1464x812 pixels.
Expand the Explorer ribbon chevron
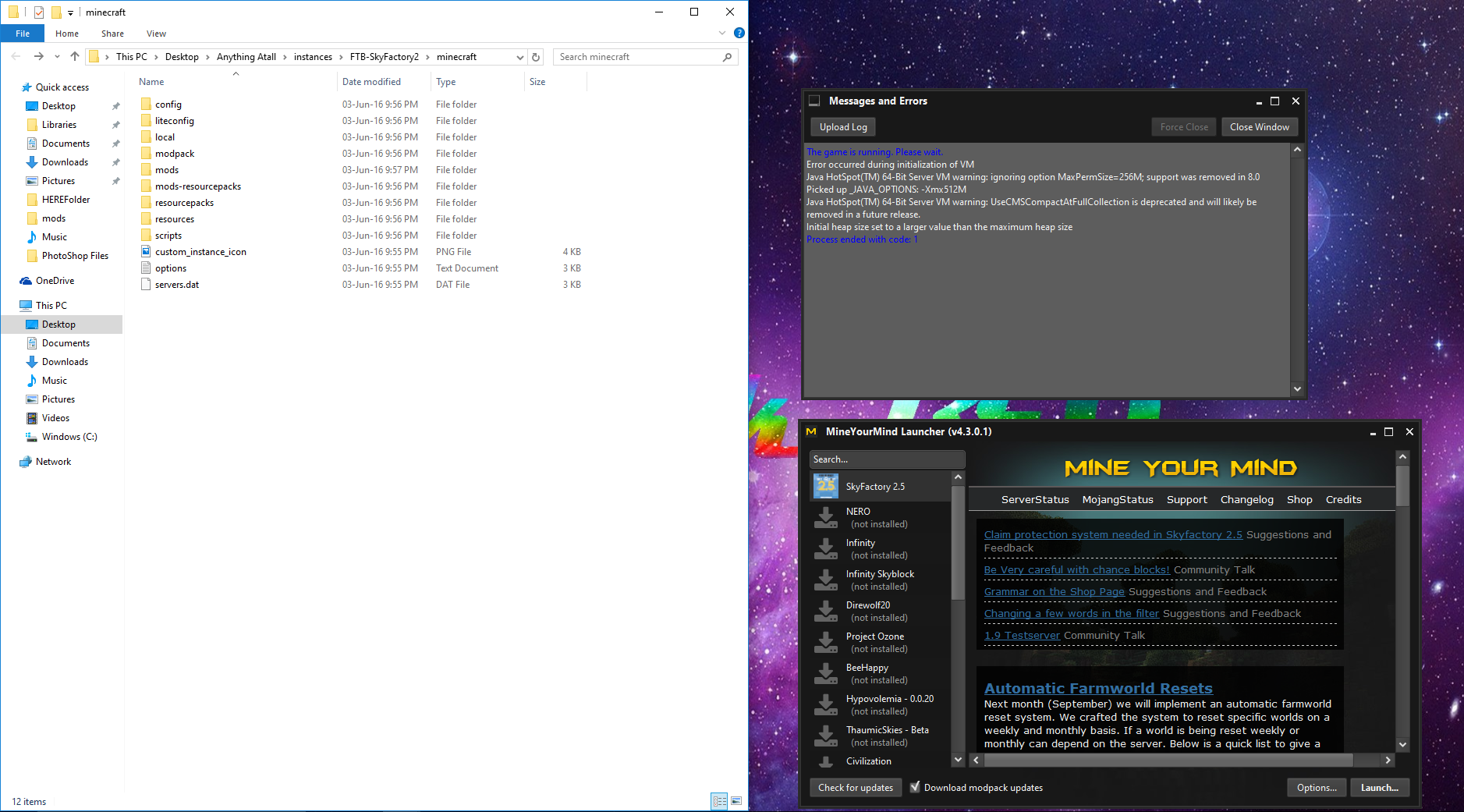coord(721,33)
